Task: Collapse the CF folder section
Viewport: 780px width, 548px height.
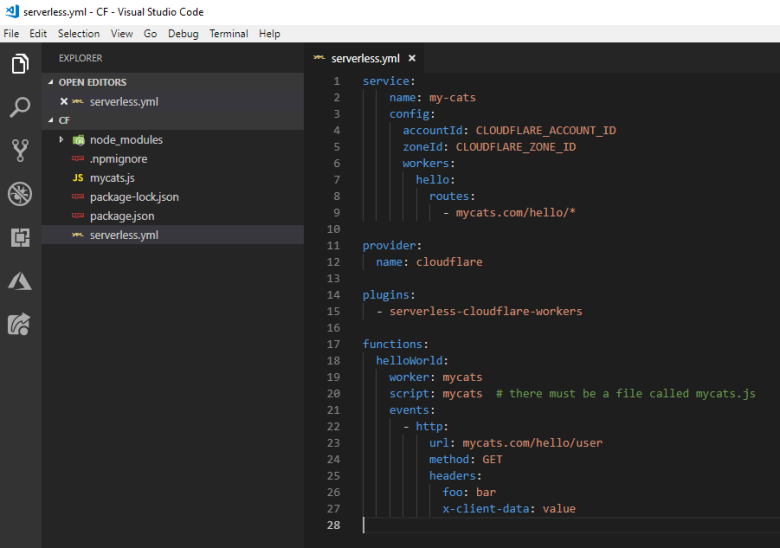Action: [x=51, y=120]
